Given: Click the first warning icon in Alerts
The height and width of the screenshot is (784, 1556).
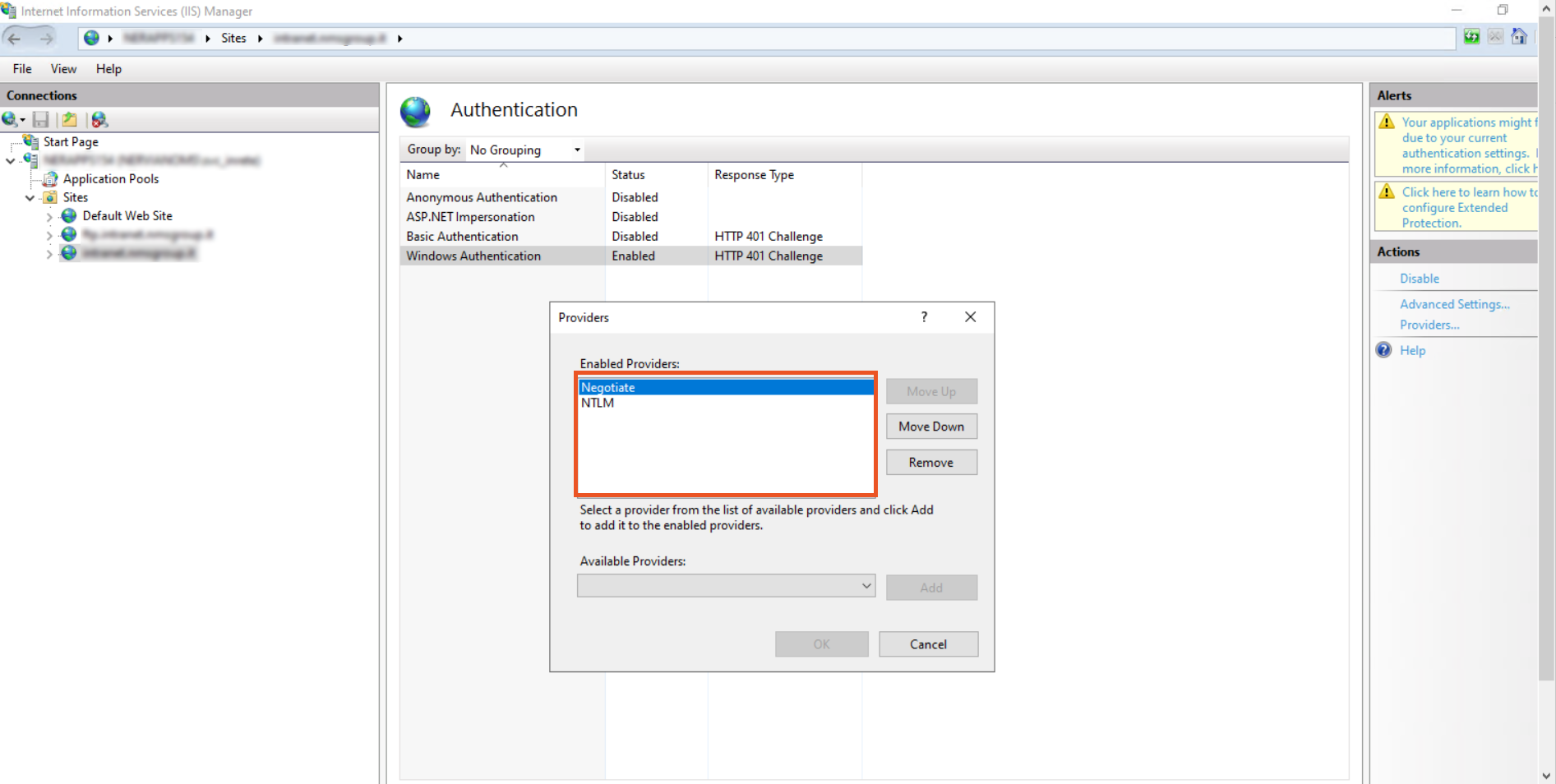Looking at the screenshot, I should pos(1387,122).
